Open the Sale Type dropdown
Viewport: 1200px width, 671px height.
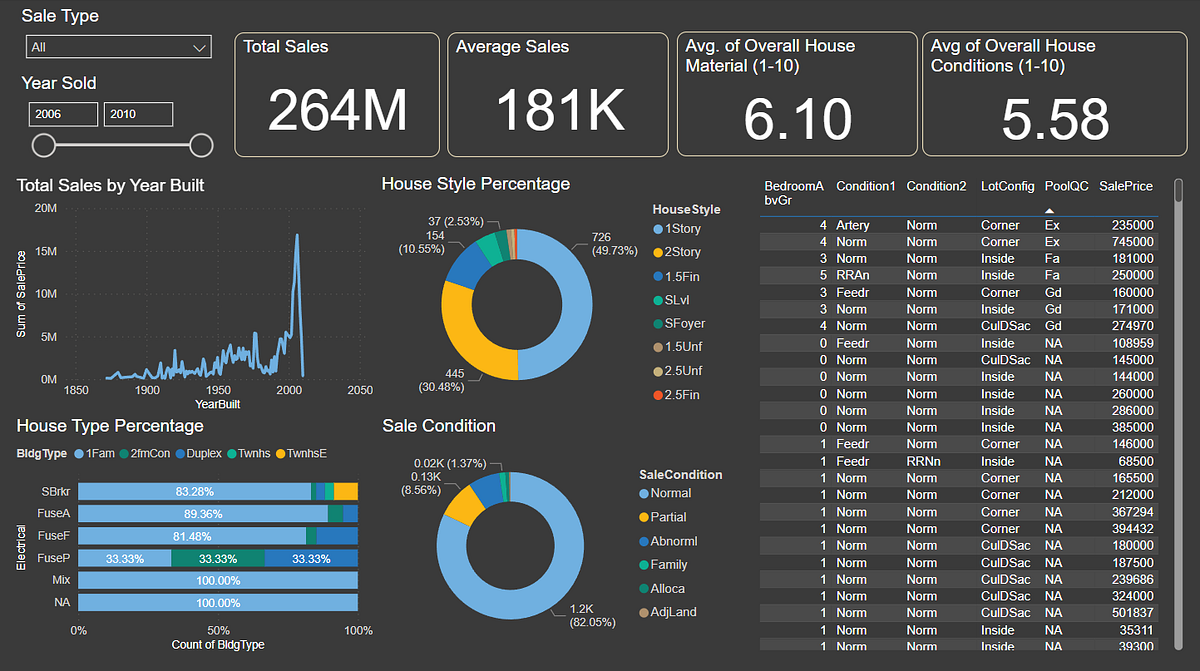click(x=118, y=46)
